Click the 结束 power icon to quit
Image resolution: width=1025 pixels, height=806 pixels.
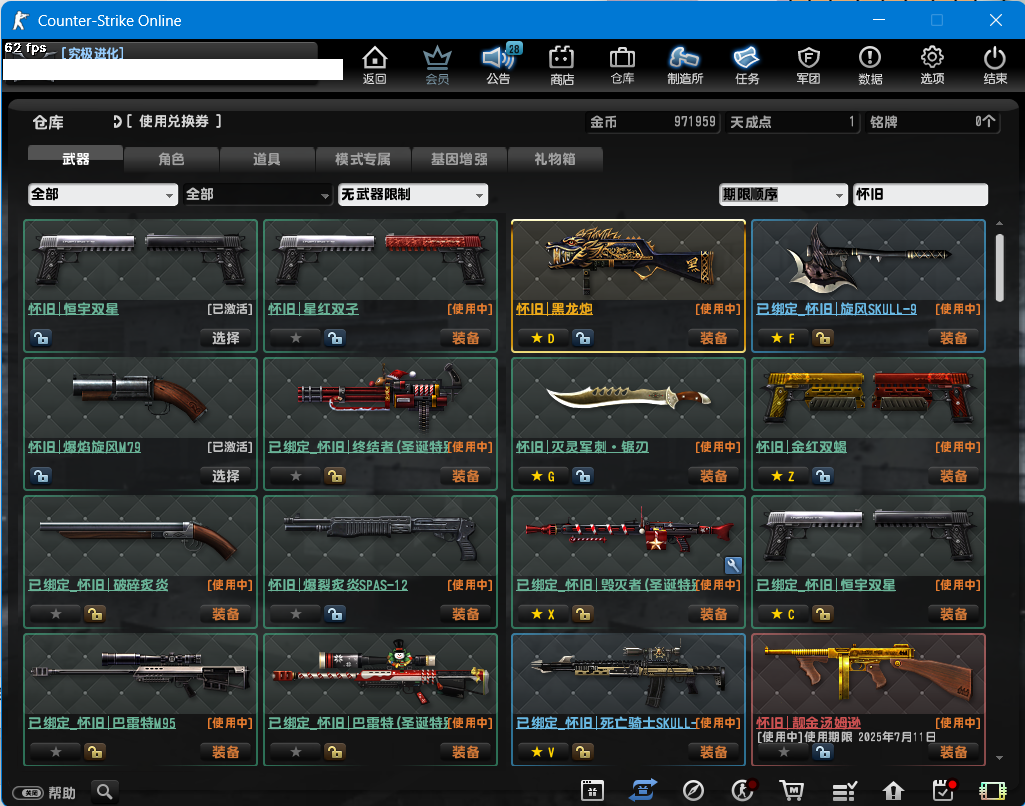[995, 65]
